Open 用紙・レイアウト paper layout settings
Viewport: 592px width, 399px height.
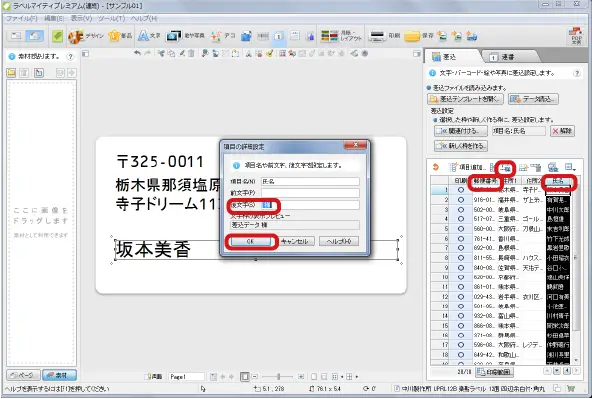pyautogui.click(x=341, y=36)
